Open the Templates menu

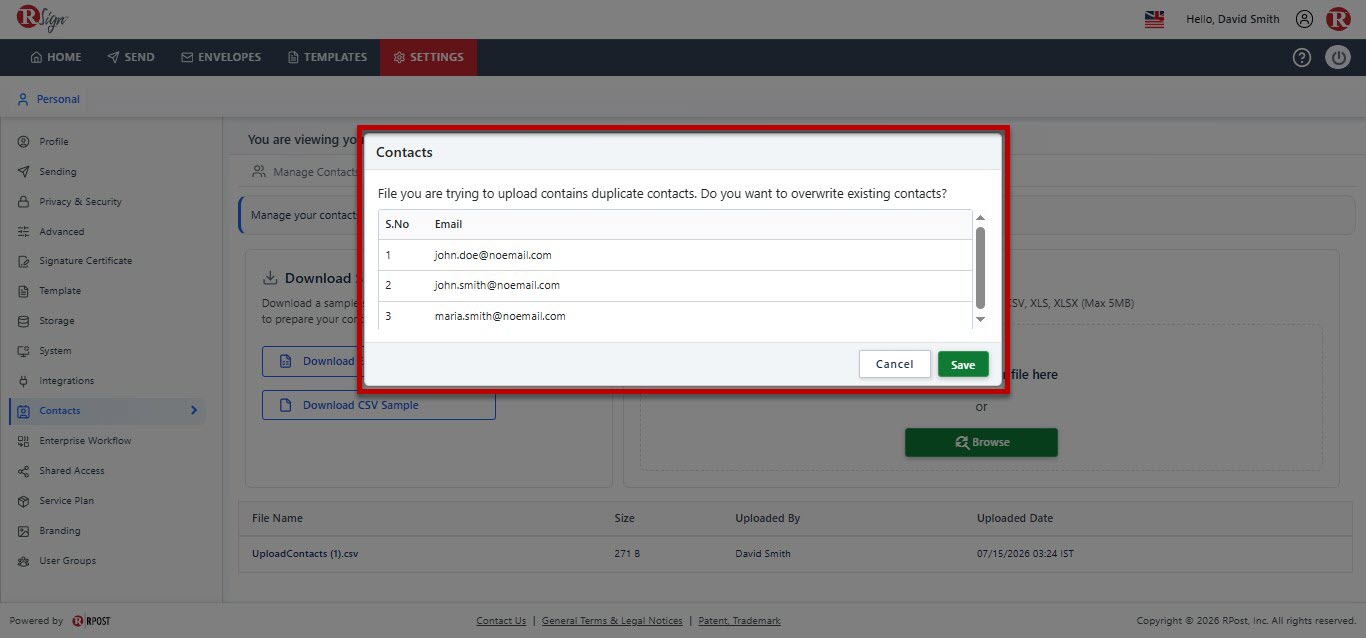[x=327, y=57]
